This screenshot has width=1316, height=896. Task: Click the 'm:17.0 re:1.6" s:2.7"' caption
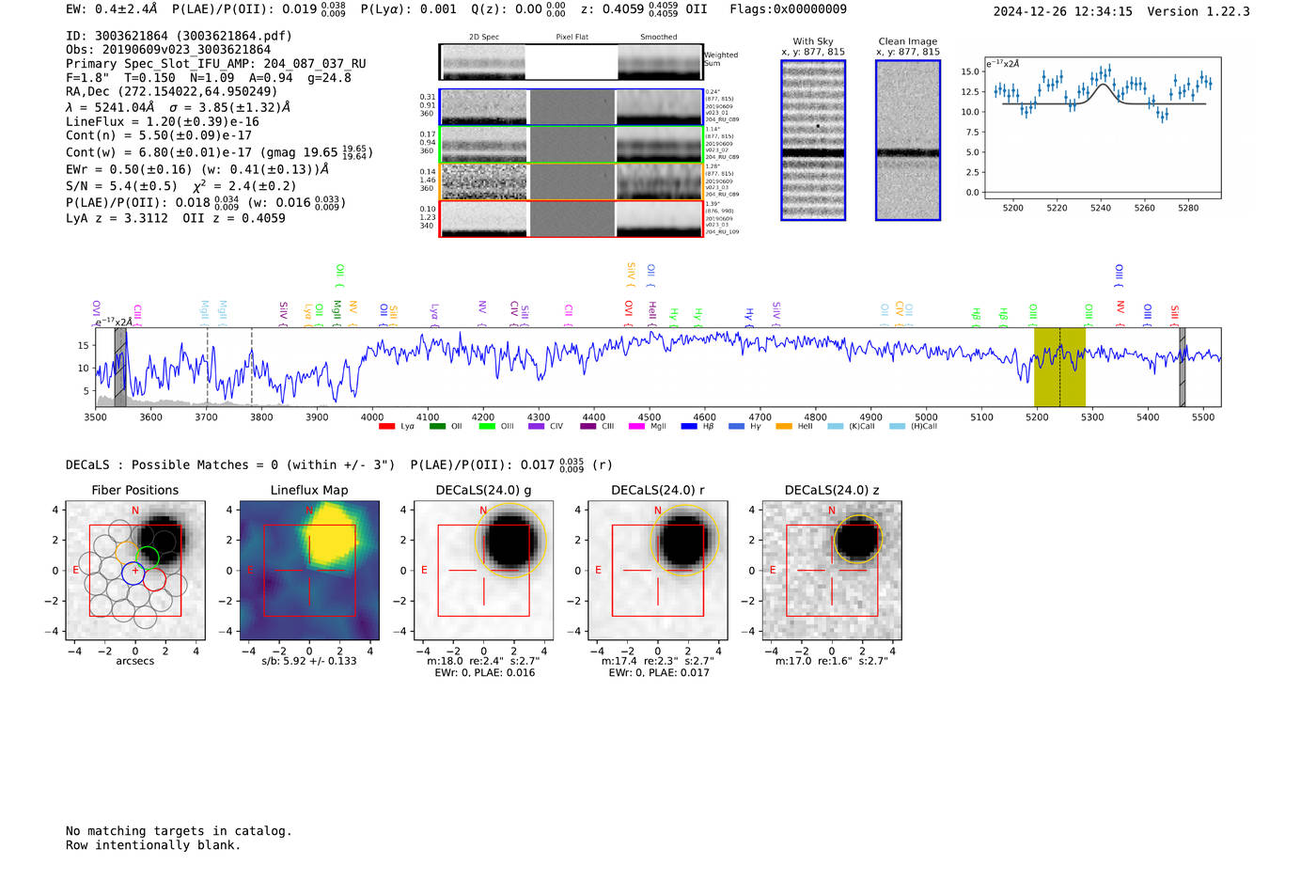[x=832, y=661]
